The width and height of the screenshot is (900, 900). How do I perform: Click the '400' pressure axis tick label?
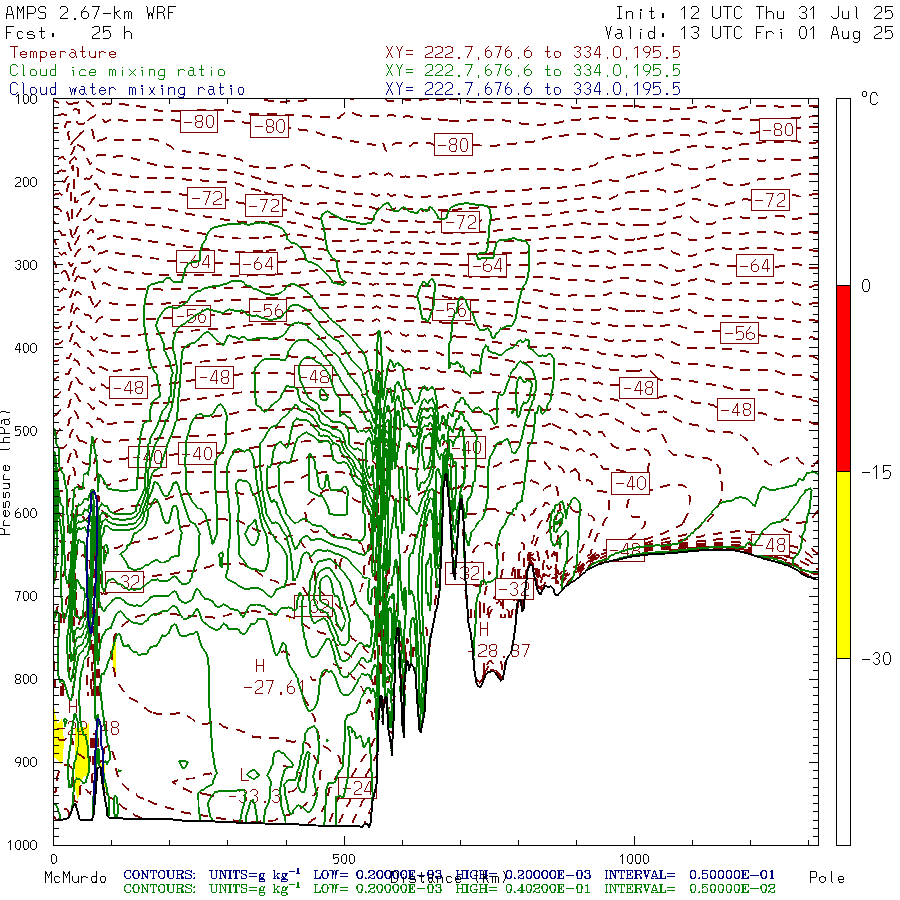point(26,348)
